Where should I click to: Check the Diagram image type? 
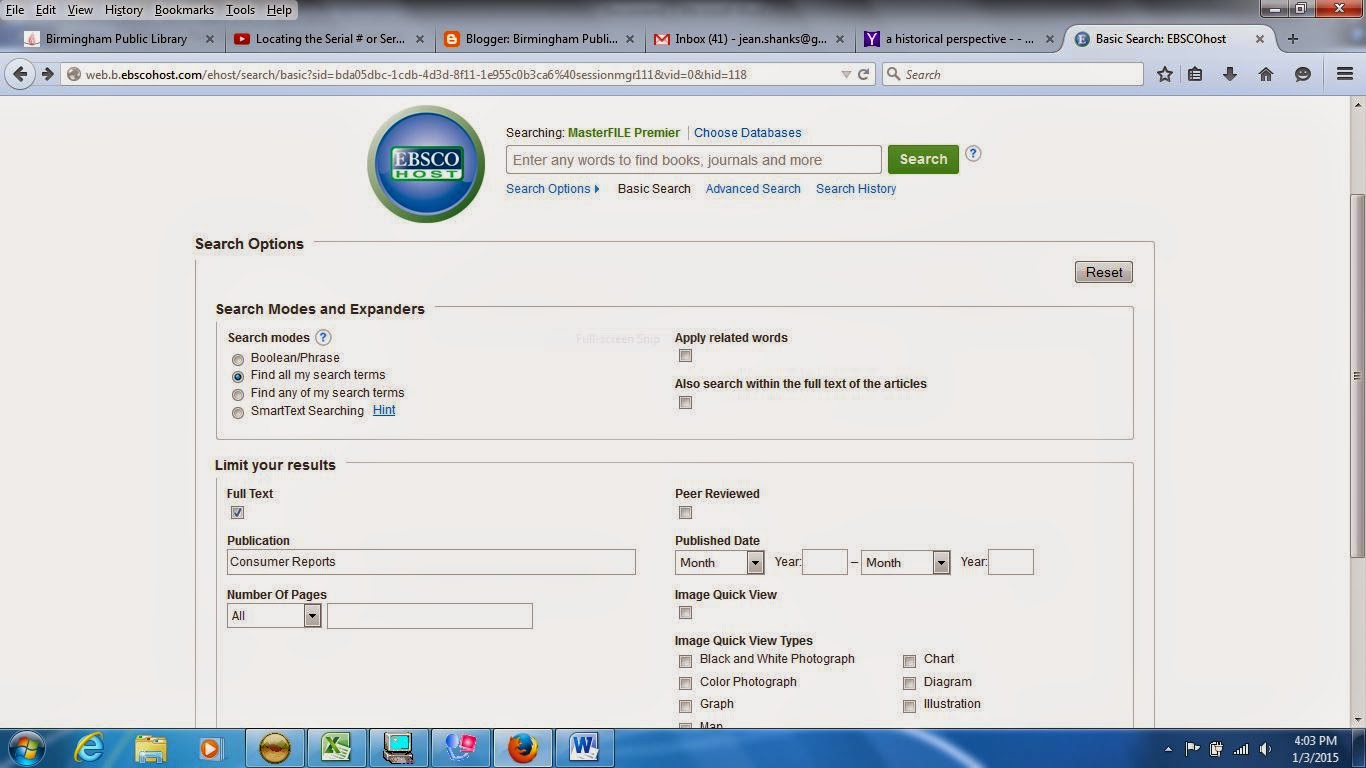pos(909,684)
